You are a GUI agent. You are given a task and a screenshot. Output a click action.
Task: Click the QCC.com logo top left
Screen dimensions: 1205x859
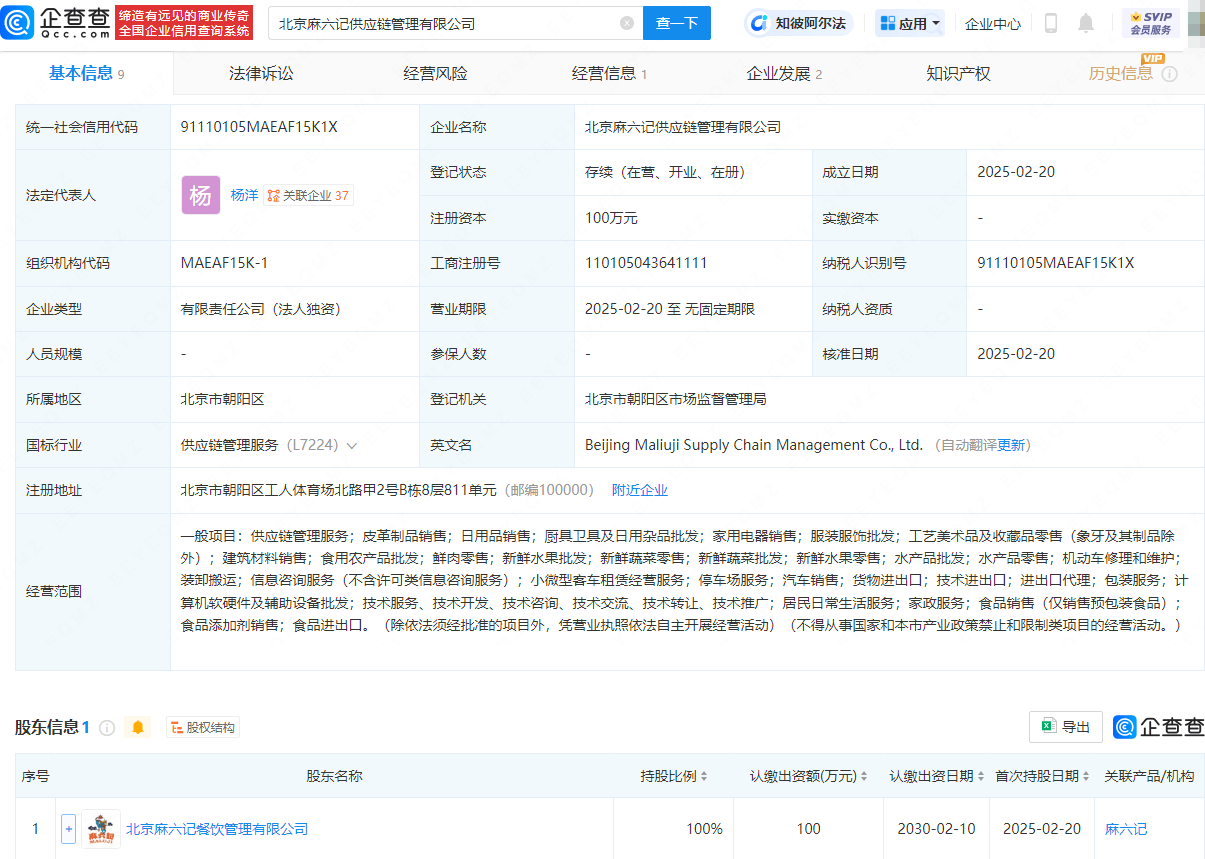(58, 22)
